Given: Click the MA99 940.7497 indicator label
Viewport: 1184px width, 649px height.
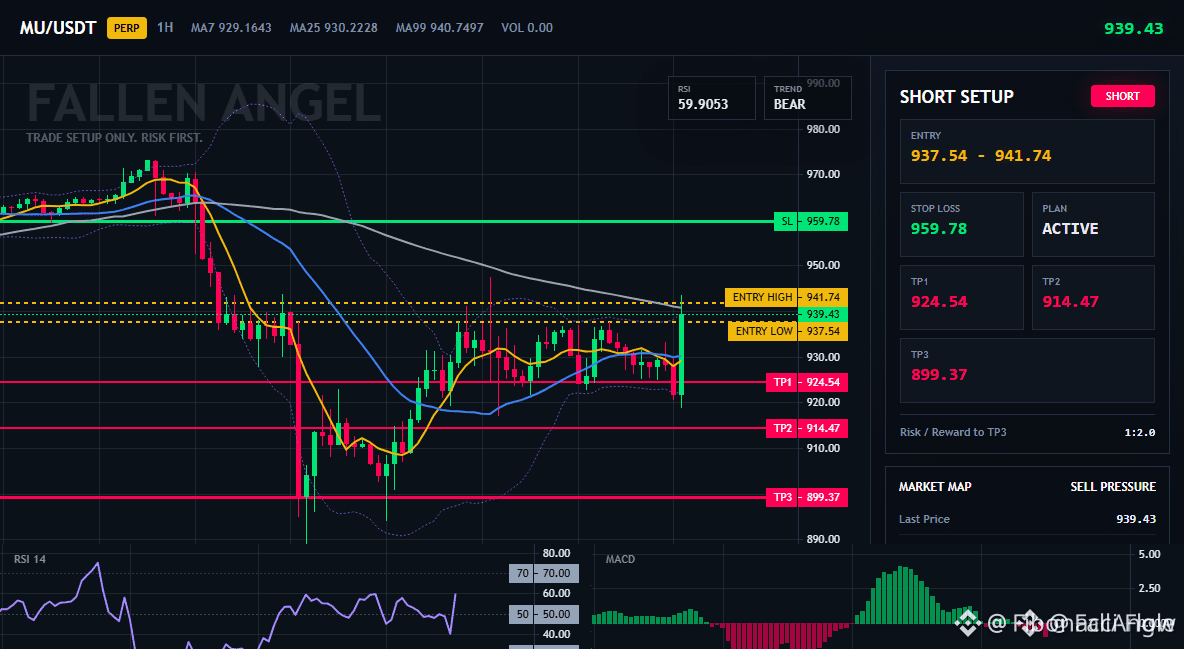Looking at the screenshot, I should (439, 28).
